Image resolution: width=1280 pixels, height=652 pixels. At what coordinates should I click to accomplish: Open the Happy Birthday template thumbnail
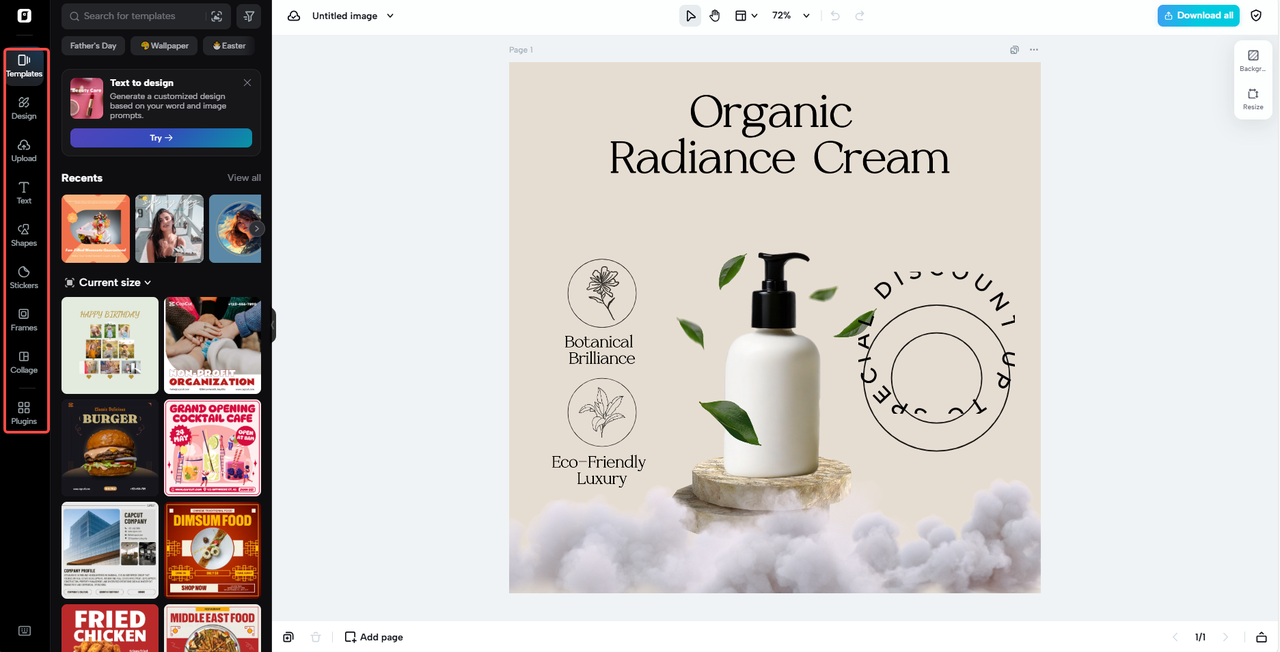click(x=110, y=345)
